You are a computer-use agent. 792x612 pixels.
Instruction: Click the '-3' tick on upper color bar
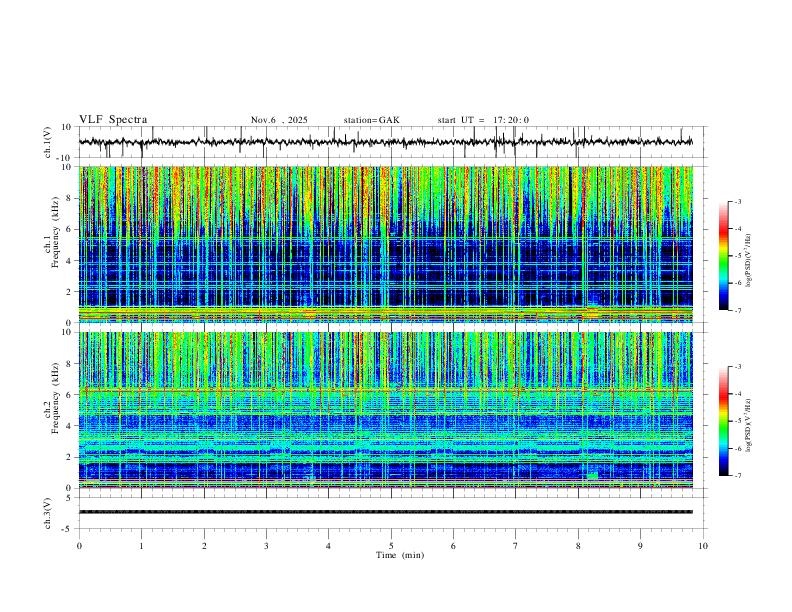(738, 201)
